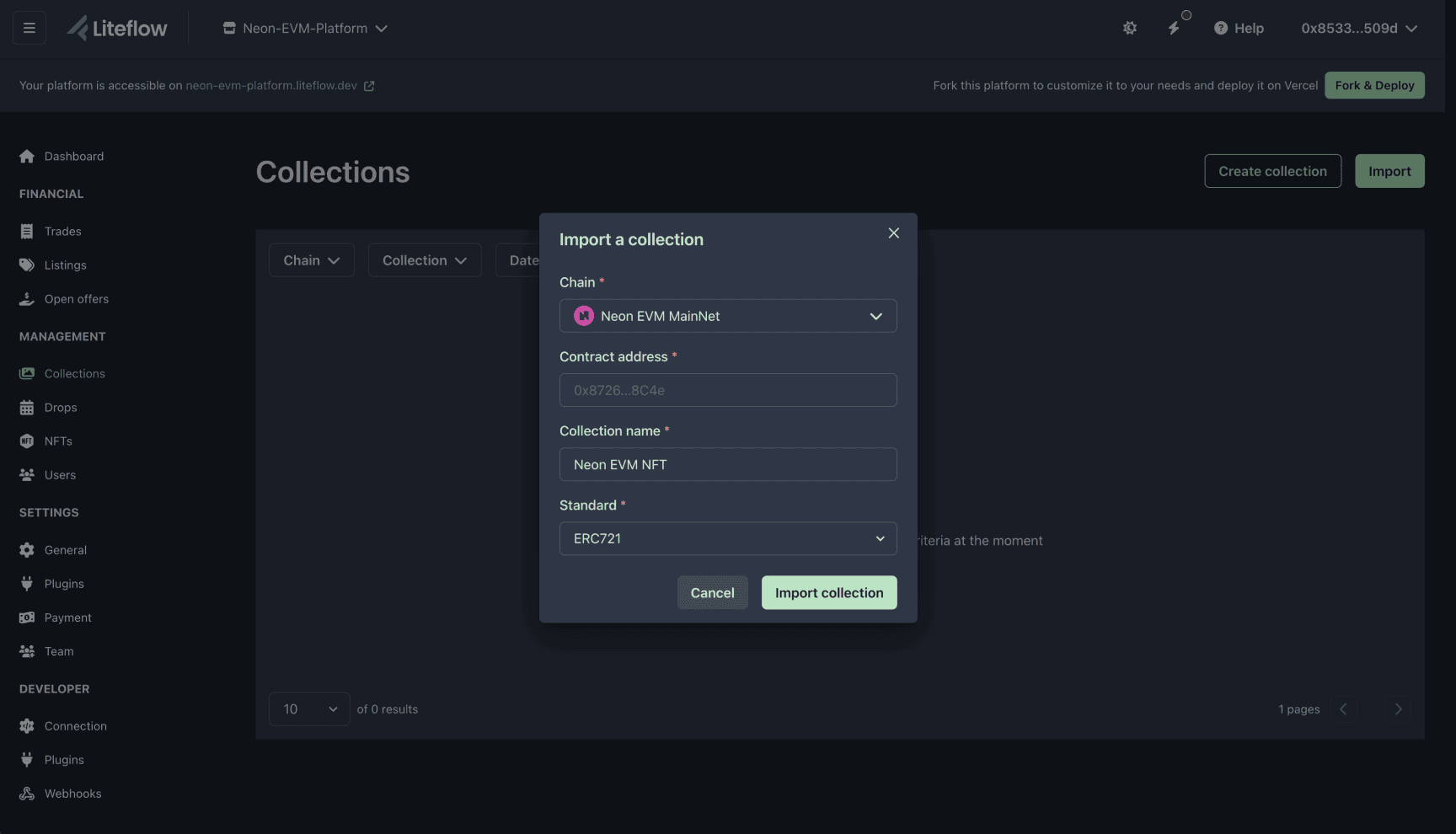
Task: Click the Listings tag icon
Action: (27, 265)
